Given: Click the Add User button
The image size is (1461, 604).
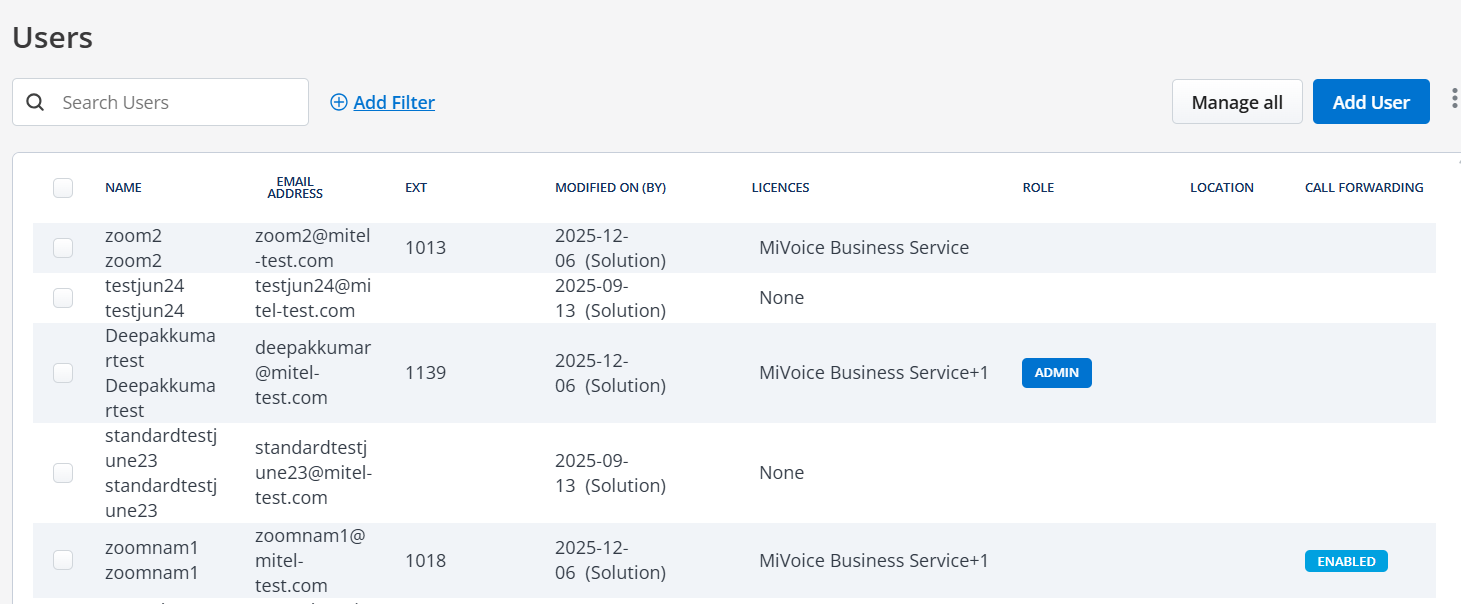Looking at the screenshot, I should click(x=1370, y=102).
